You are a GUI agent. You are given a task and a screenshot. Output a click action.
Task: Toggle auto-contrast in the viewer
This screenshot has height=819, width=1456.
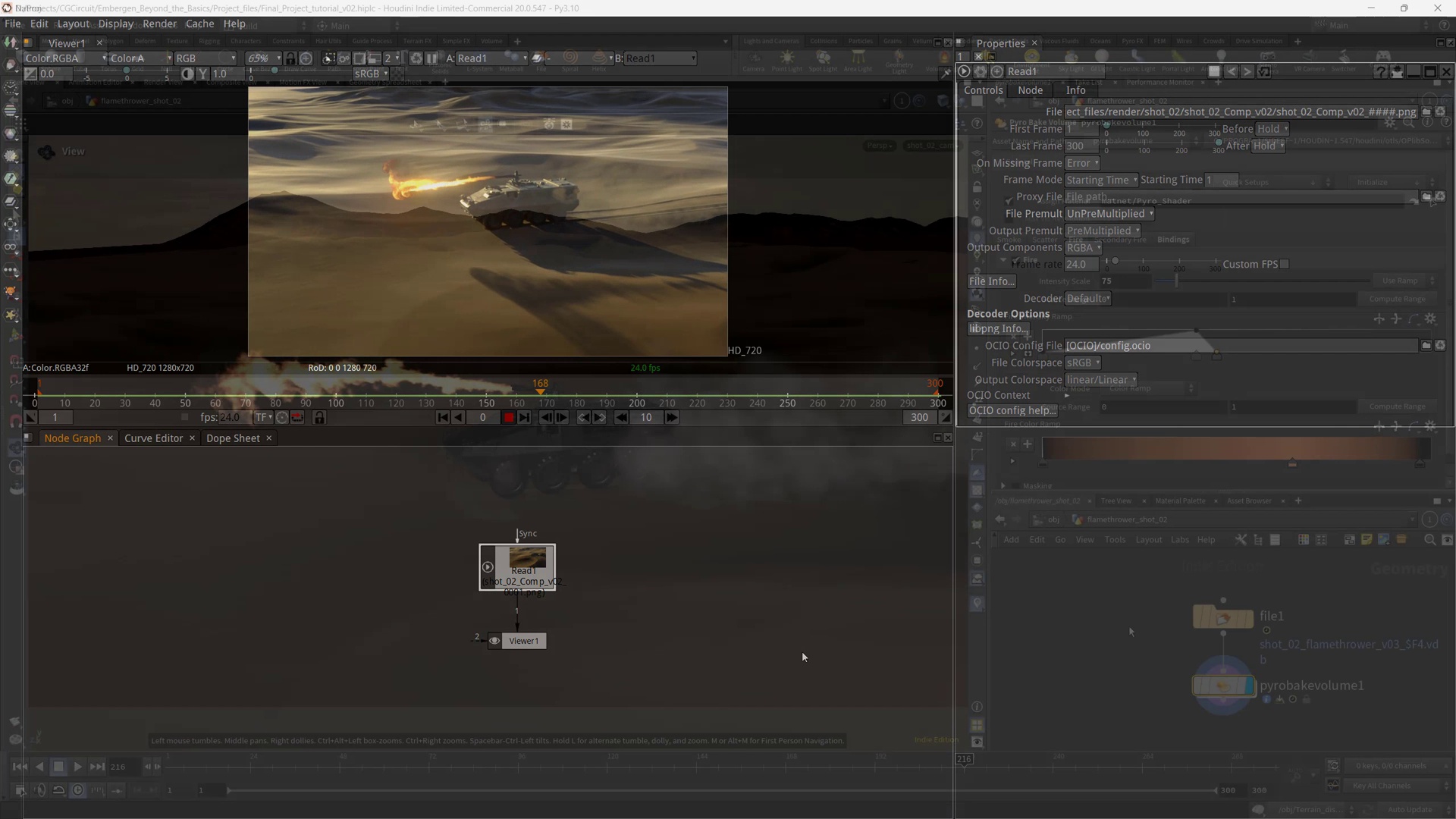pos(187,74)
